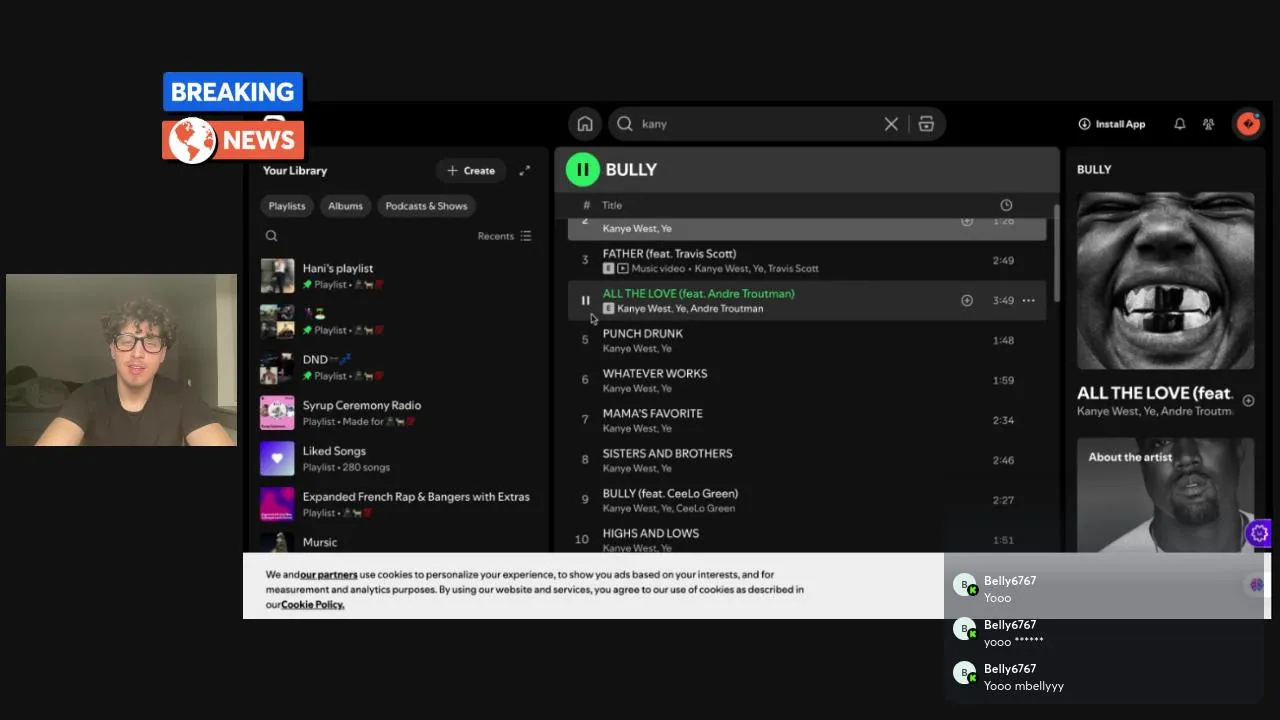This screenshot has height=720, width=1280.
Task: Click purple settings gear extension icon
Action: 1259,534
